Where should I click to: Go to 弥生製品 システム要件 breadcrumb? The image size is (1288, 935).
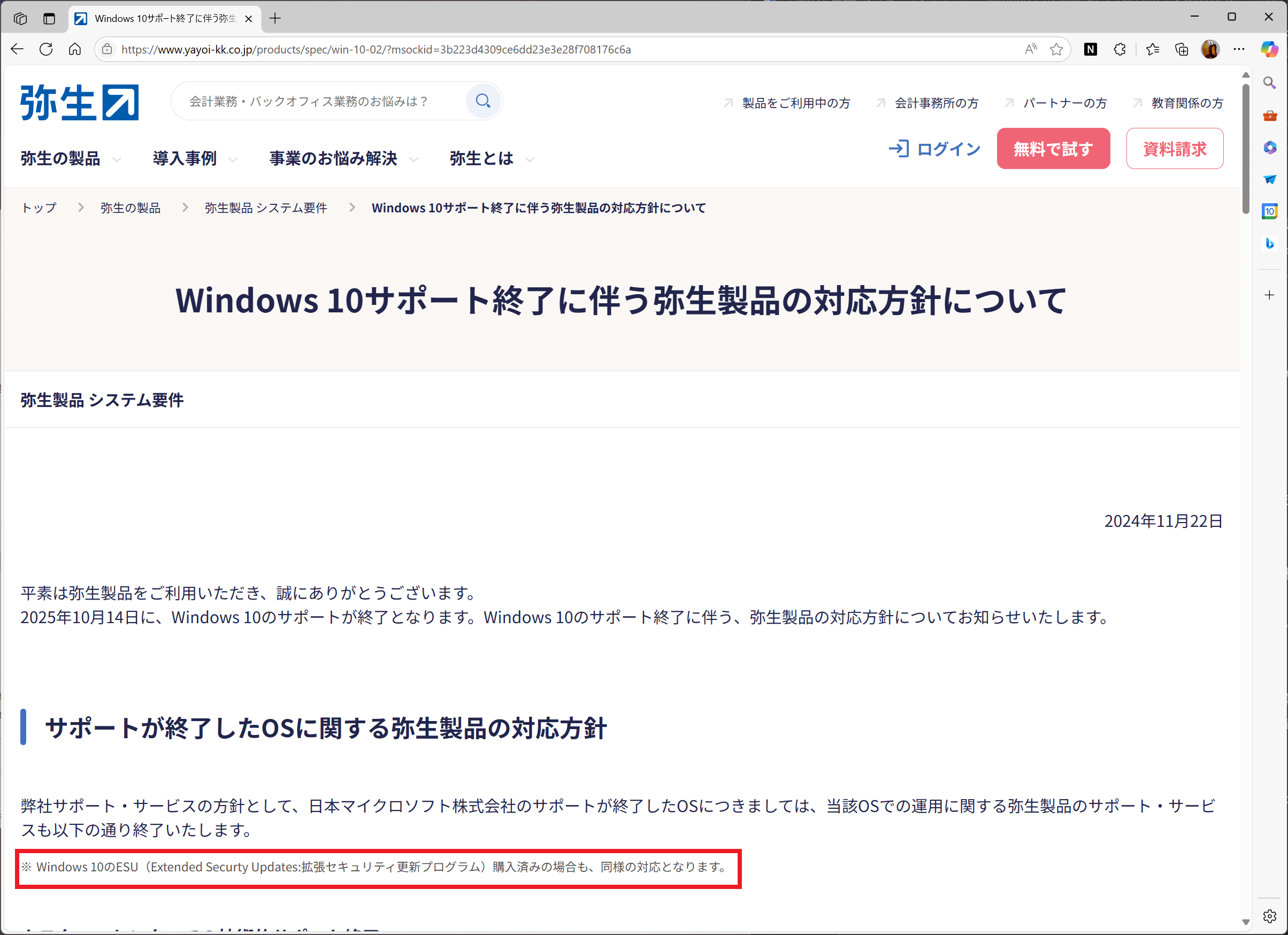(x=266, y=208)
